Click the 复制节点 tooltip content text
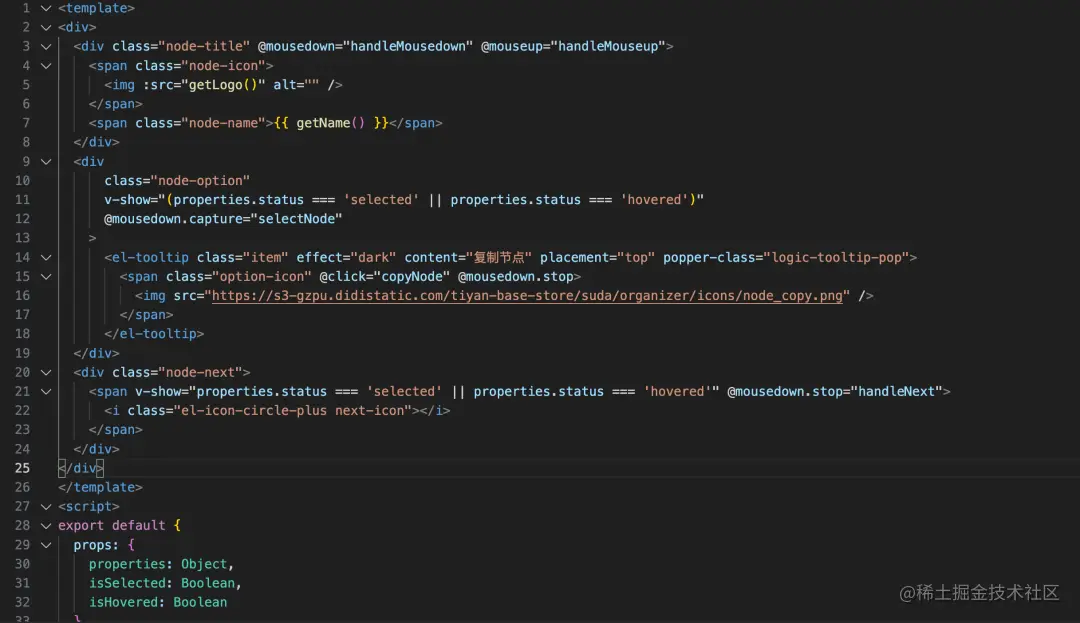 499,257
